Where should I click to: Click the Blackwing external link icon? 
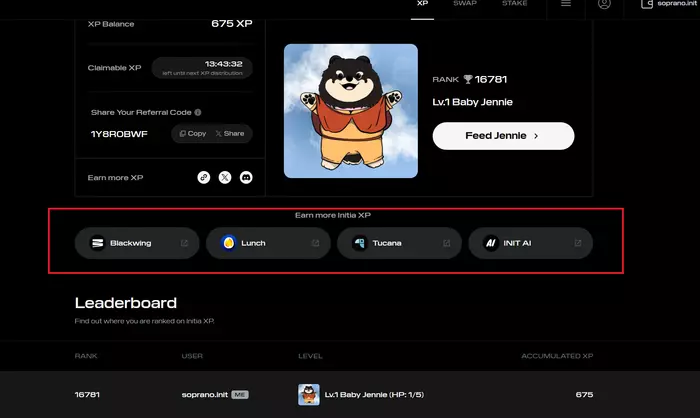point(184,243)
